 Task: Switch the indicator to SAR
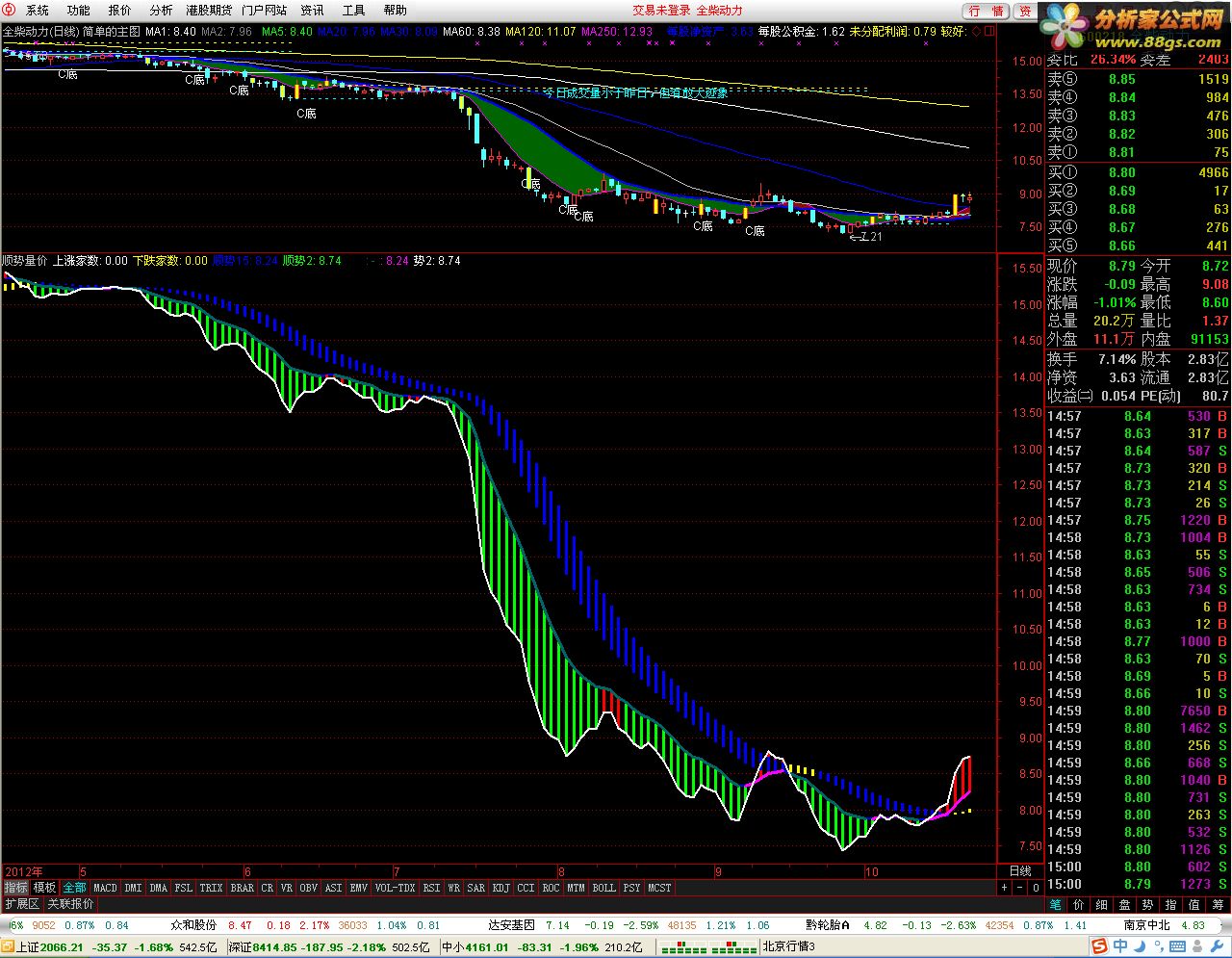click(476, 888)
